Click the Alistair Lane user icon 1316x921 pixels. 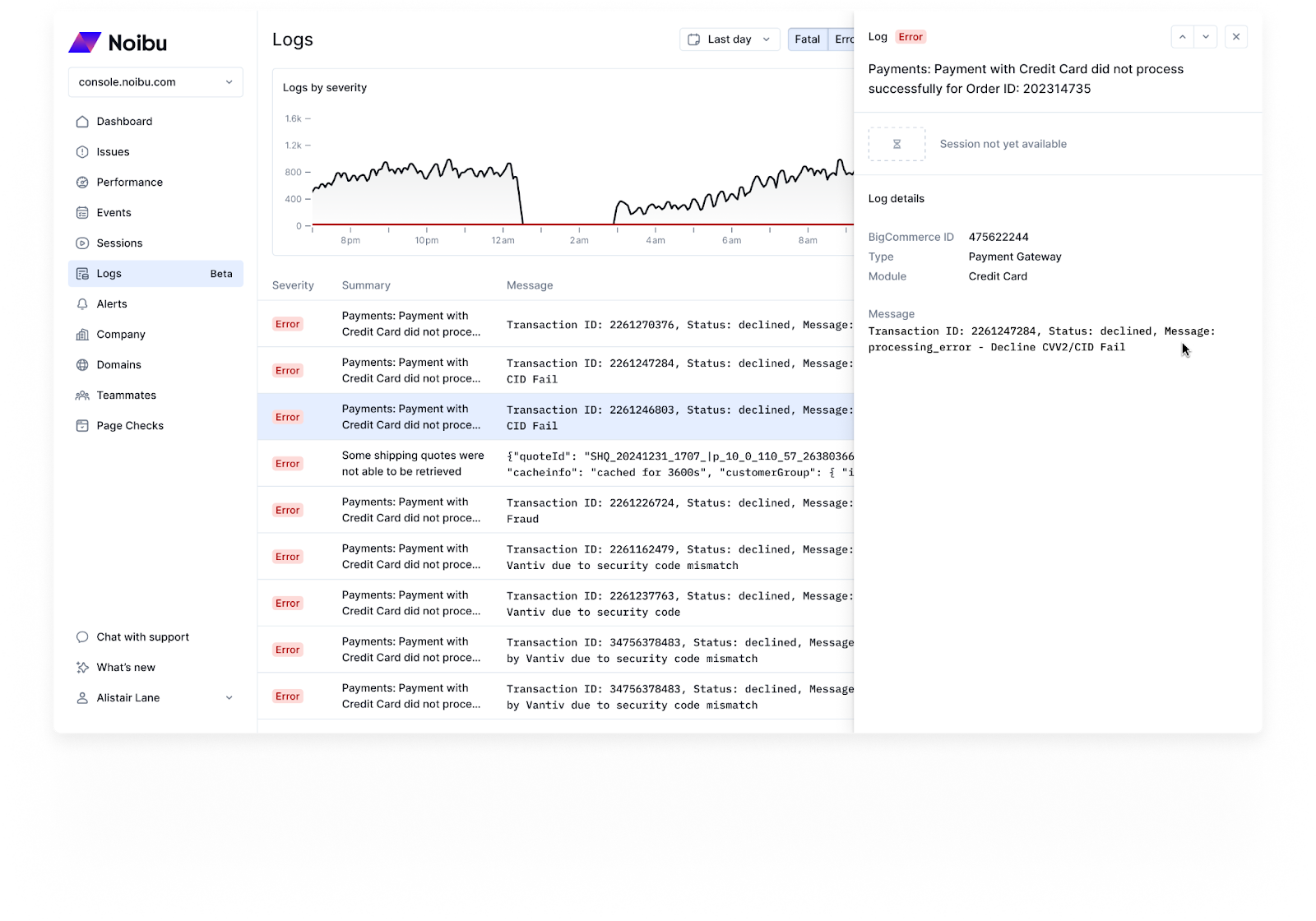click(x=82, y=698)
